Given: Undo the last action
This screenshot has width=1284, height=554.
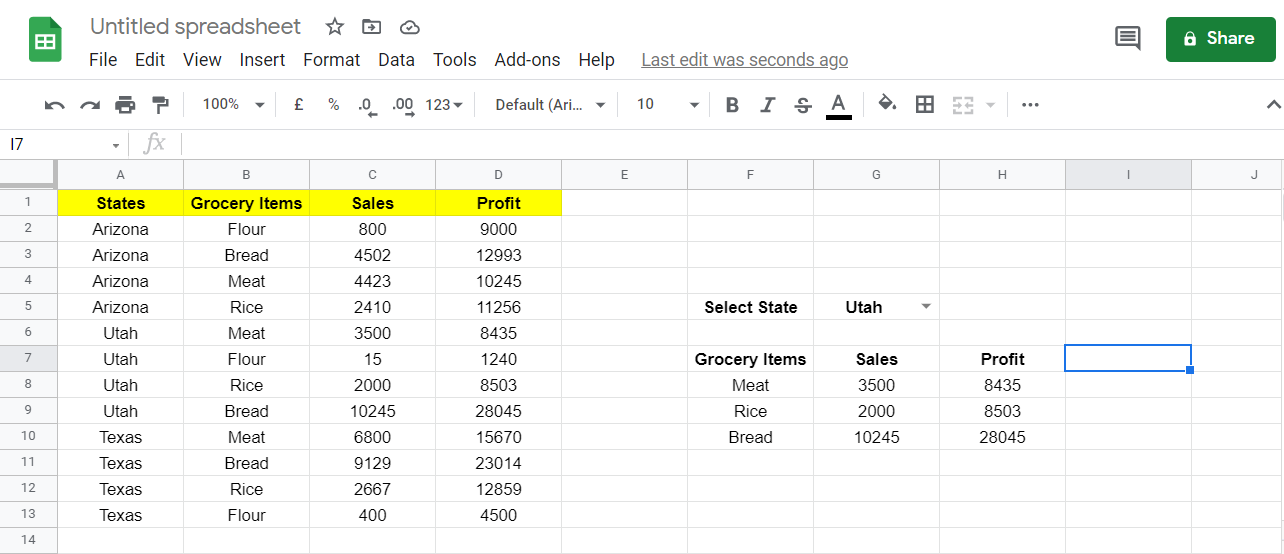Looking at the screenshot, I should click(55, 104).
